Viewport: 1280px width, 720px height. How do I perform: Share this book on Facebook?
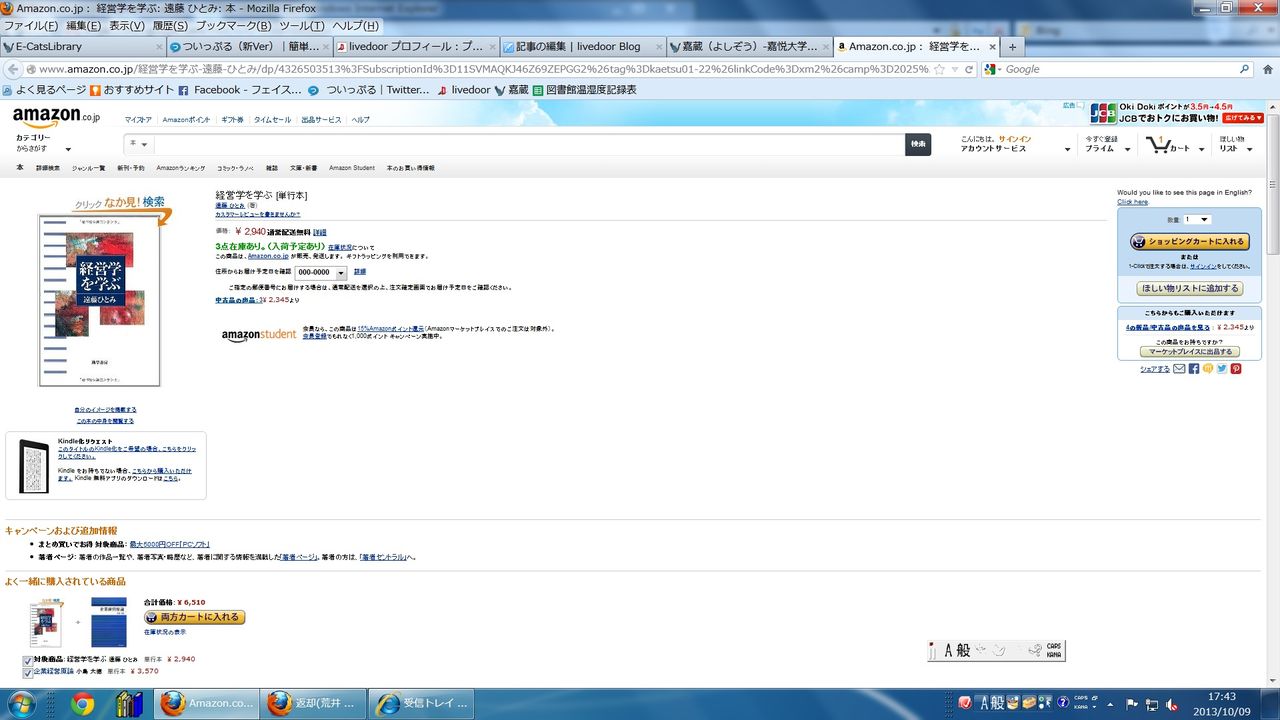[1193, 369]
